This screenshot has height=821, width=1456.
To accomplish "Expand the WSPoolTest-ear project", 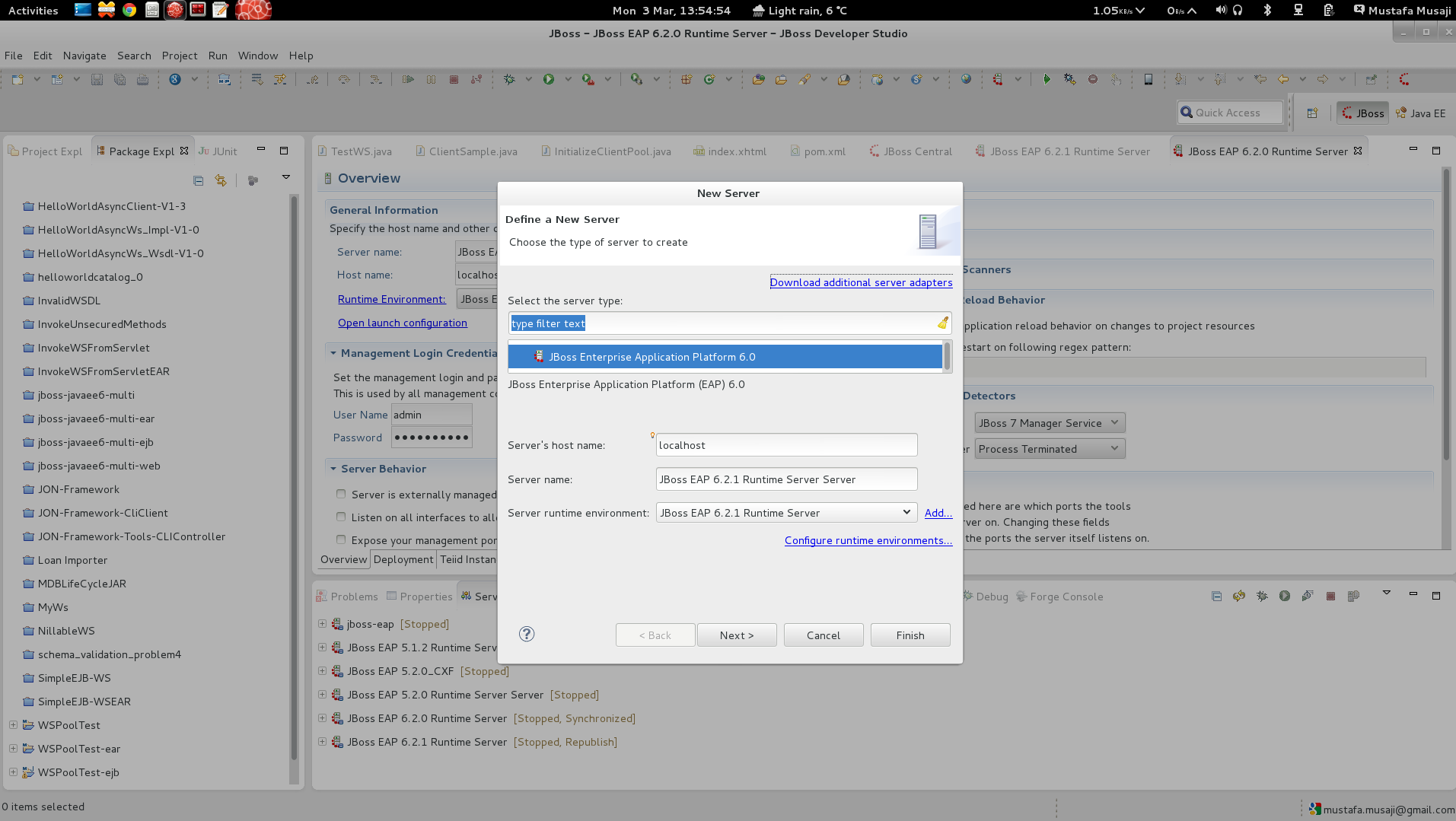I will click(13, 749).
